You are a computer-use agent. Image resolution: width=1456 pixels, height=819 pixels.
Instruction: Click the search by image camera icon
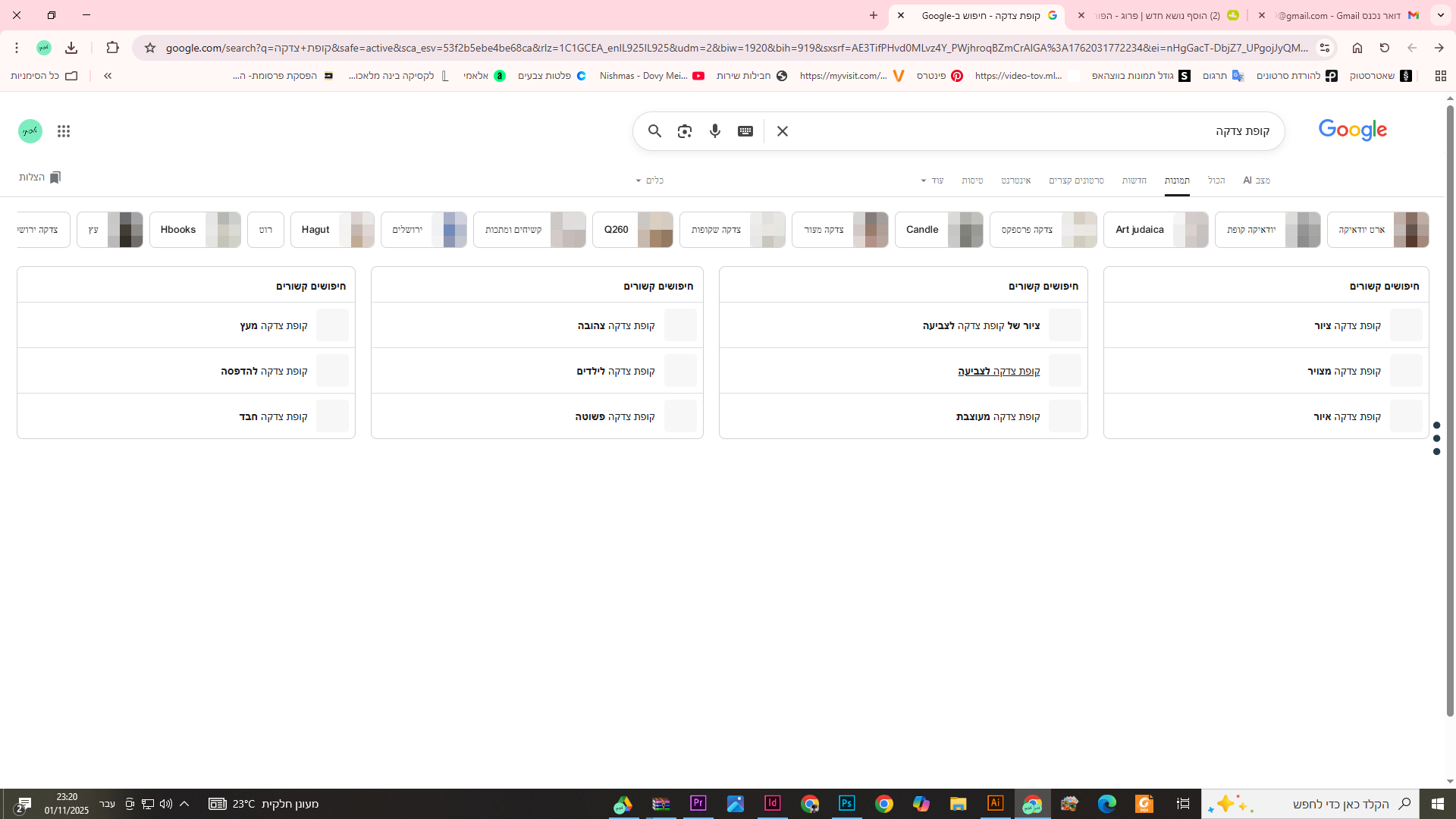click(x=684, y=131)
